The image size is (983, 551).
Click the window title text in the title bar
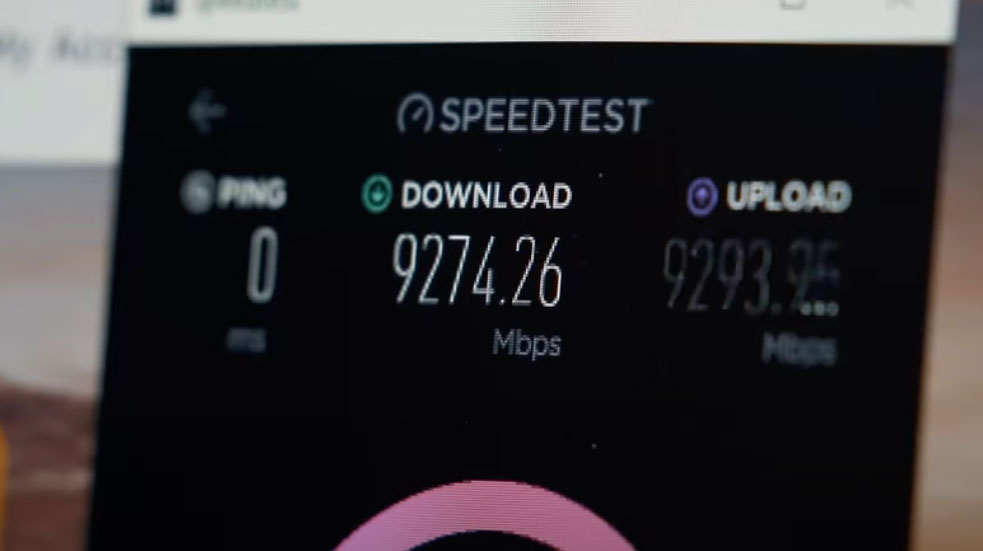pos(247,5)
